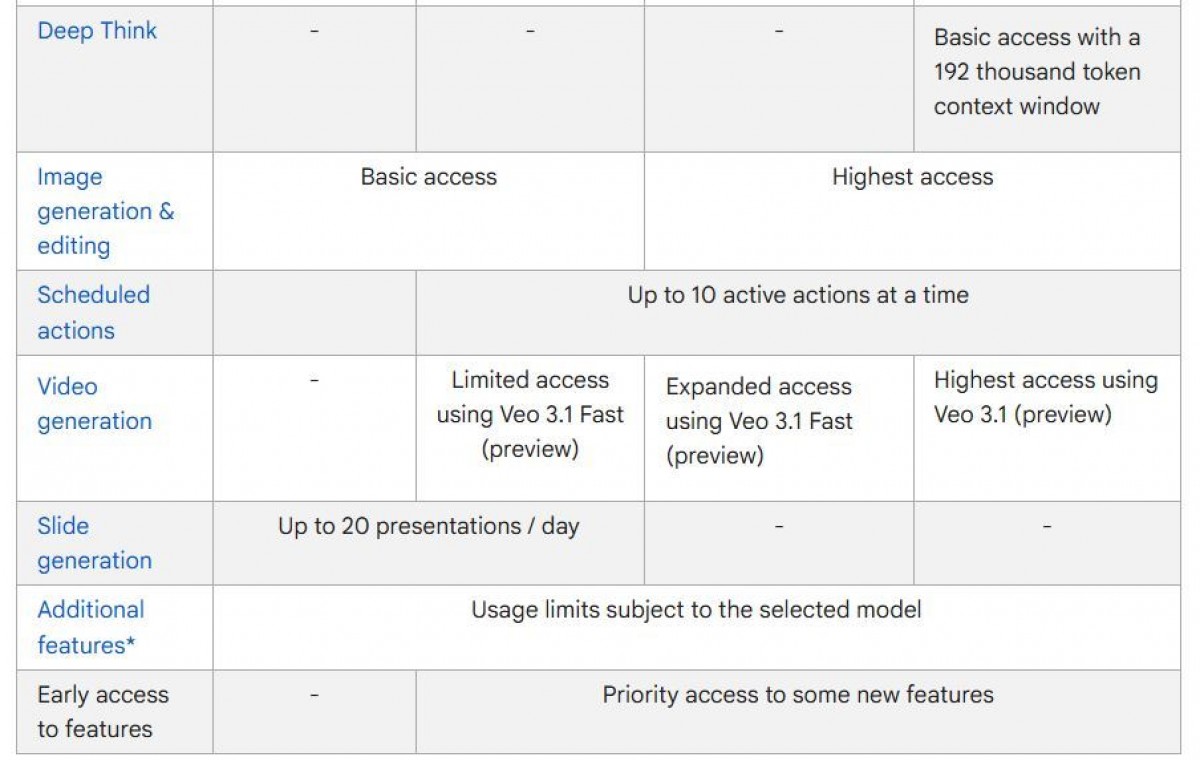This screenshot has height=760, width=1200.
Task: Open the Deep Think link
Action: coord(97,31)
